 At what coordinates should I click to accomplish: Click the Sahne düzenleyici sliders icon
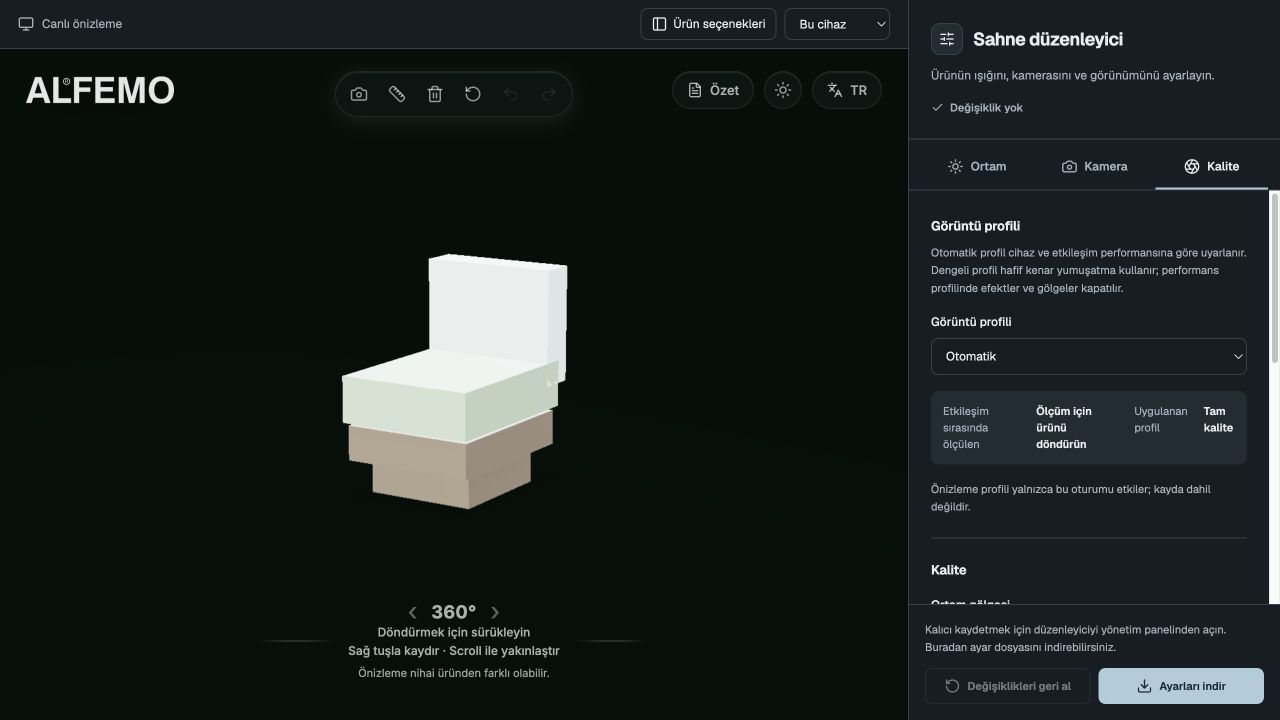(947, 39)
